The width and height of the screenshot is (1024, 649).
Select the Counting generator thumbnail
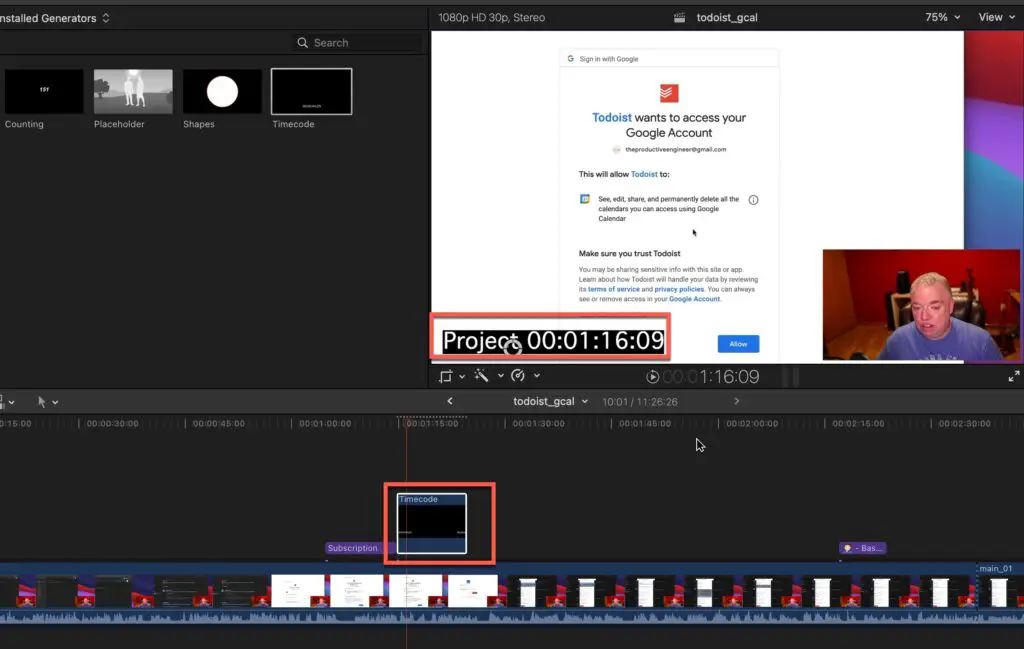pyautogui.click(x=44, y=91)
